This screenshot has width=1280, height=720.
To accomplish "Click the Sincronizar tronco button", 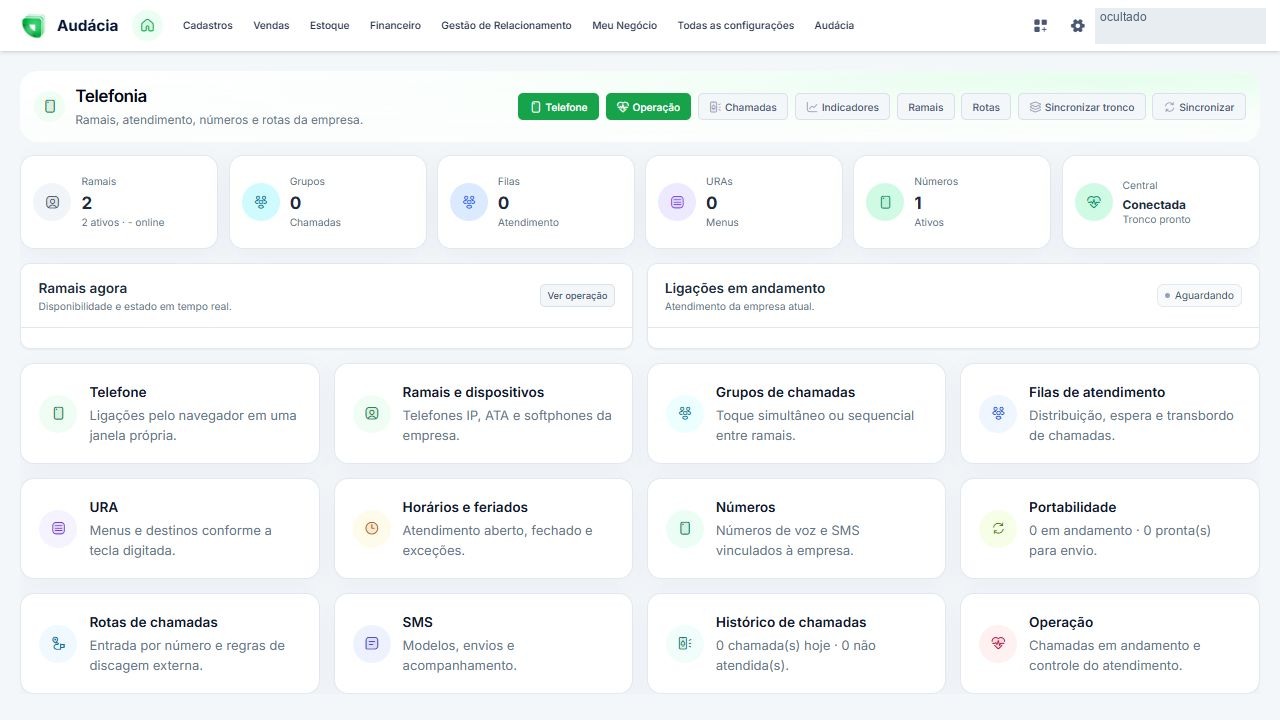I will coord(1082,107).
